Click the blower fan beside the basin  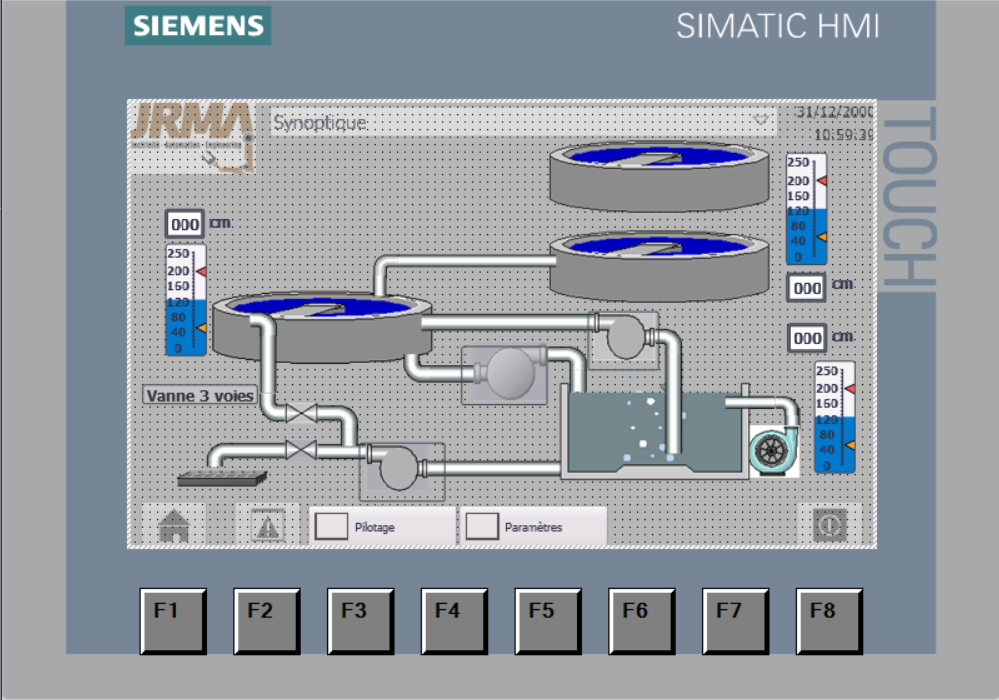coord(773,449)
